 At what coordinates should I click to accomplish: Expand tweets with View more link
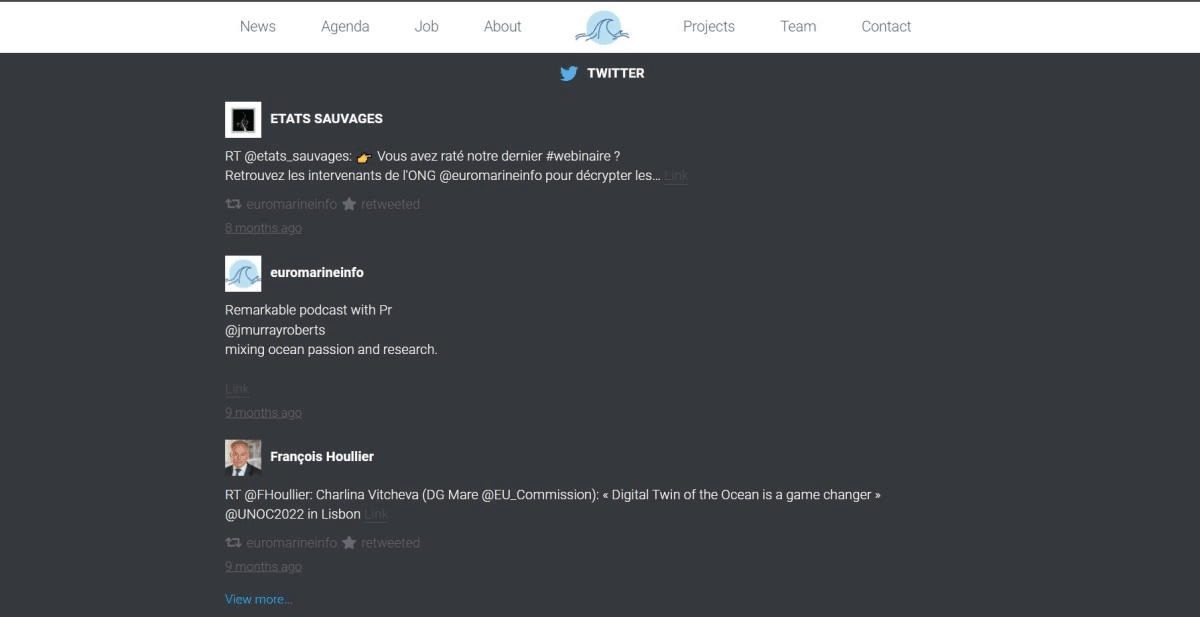click(x=258, y=599)
